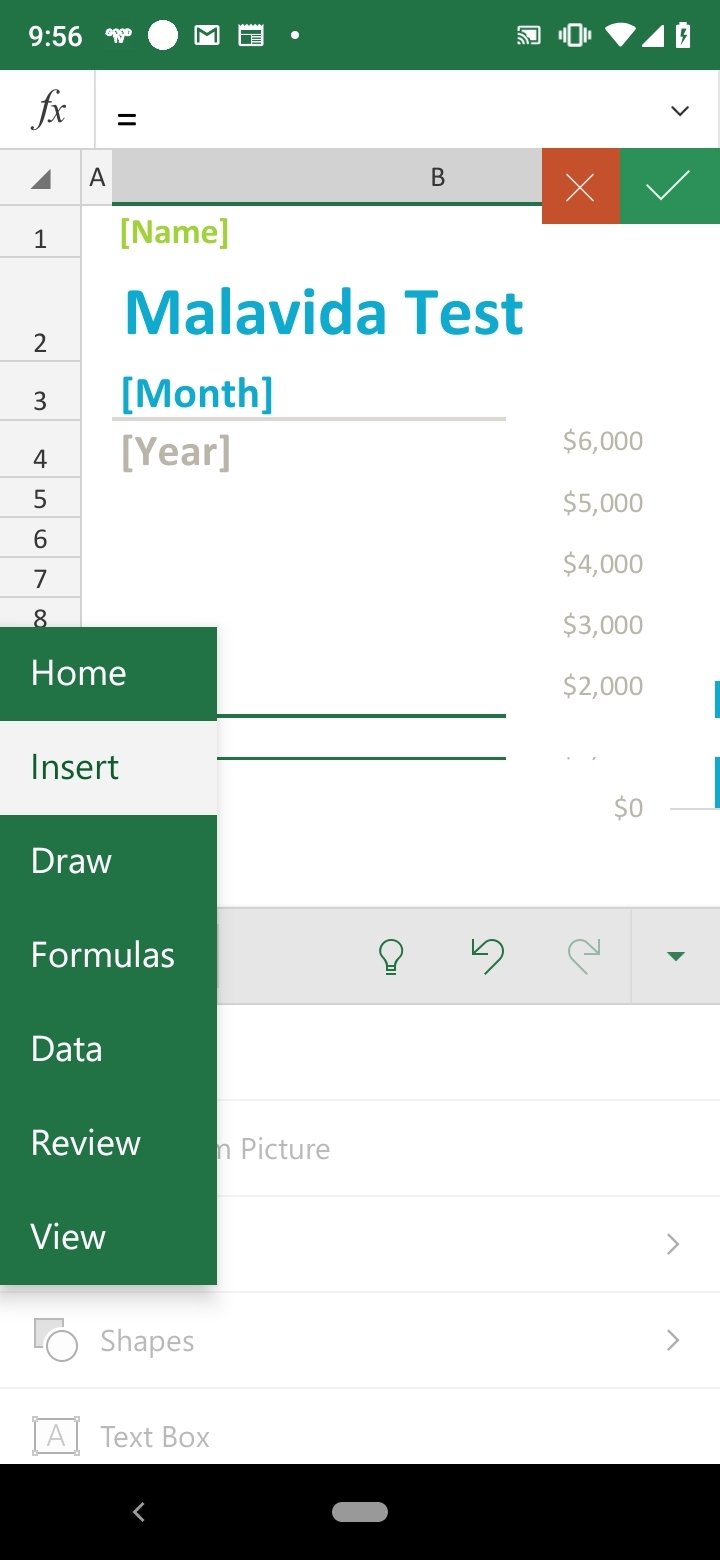The height and width of the screenshot is (1560, 720).
Task: Cancel cell entry with red X
Action: [581, 186]
